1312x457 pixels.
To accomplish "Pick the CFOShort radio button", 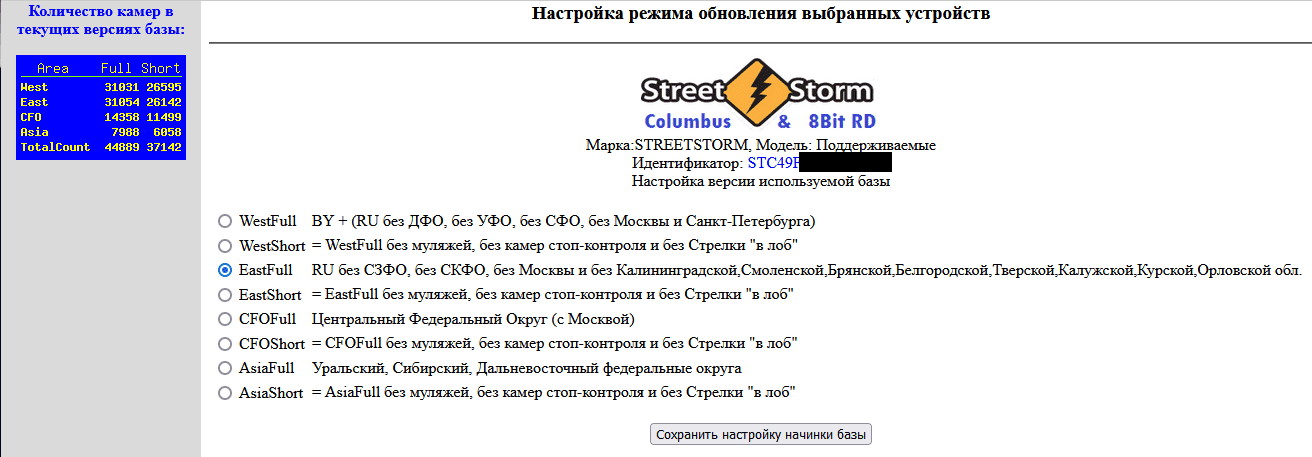I will (x=225, y=343).
